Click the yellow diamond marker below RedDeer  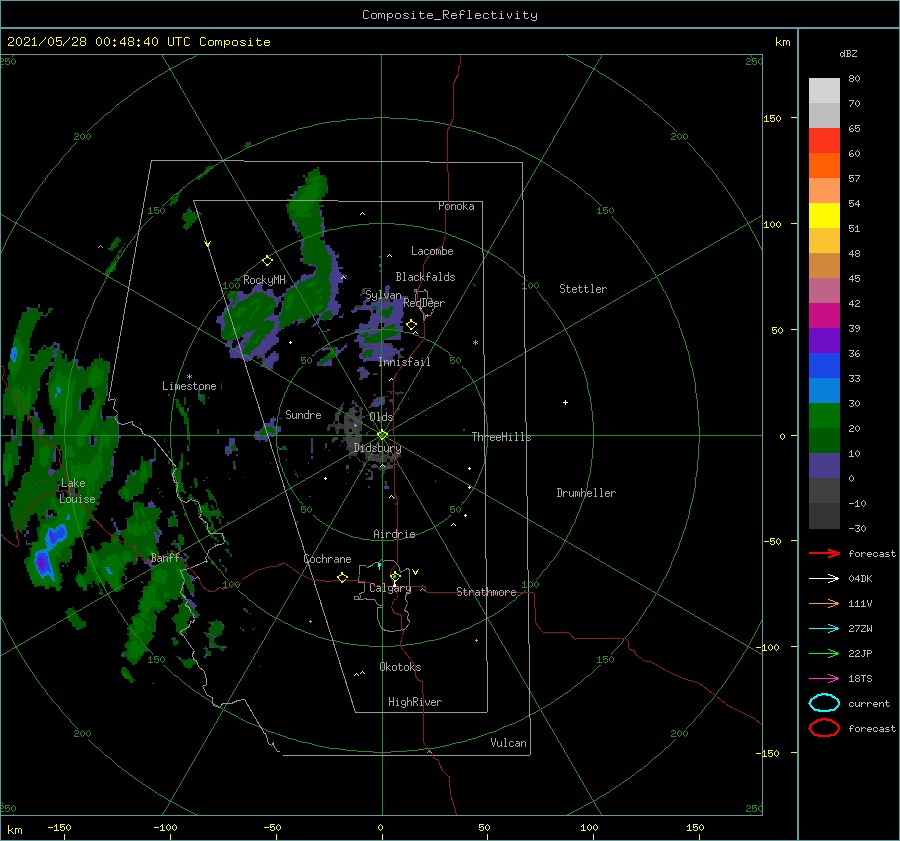pos(411,325)
